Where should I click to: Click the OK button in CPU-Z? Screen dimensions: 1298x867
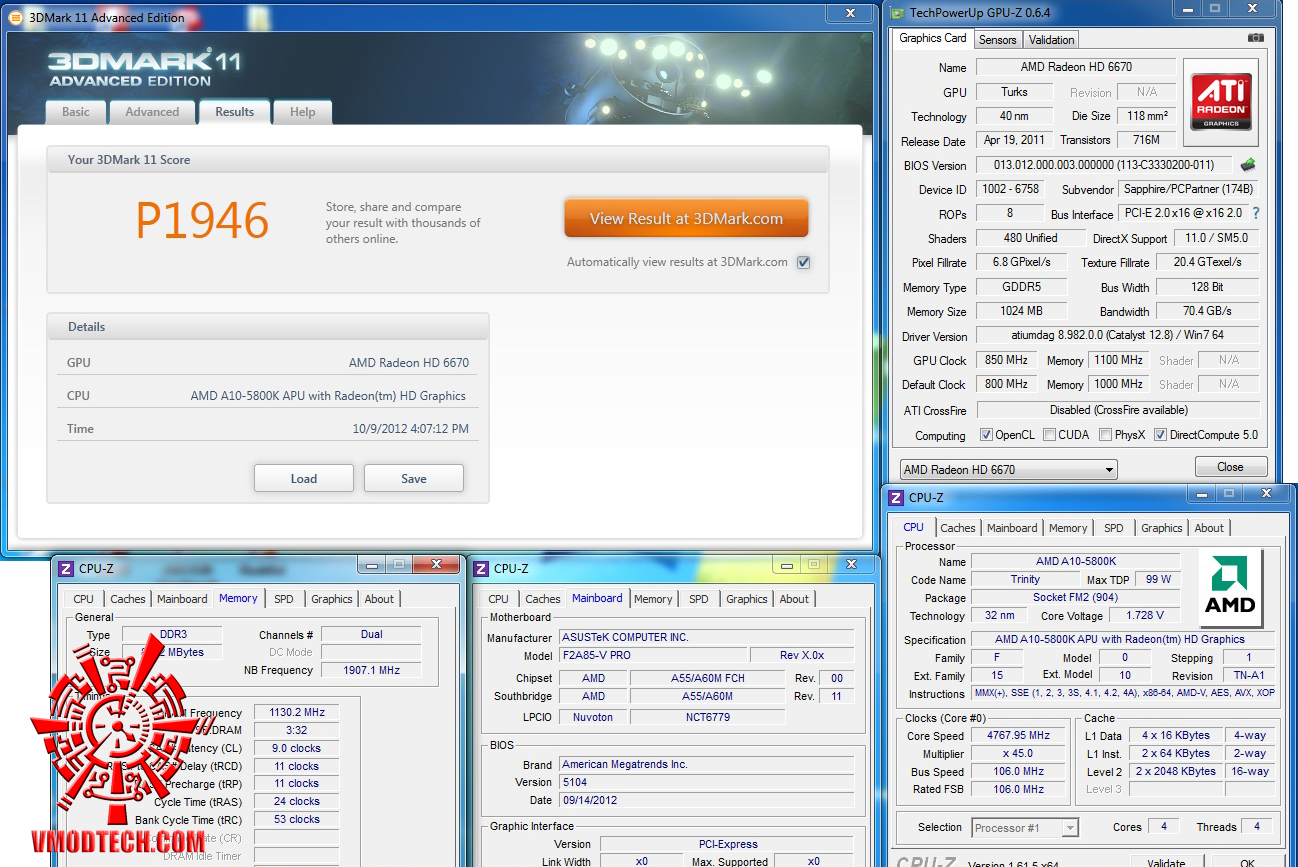pyautogui.click(x=1248, y=862)
